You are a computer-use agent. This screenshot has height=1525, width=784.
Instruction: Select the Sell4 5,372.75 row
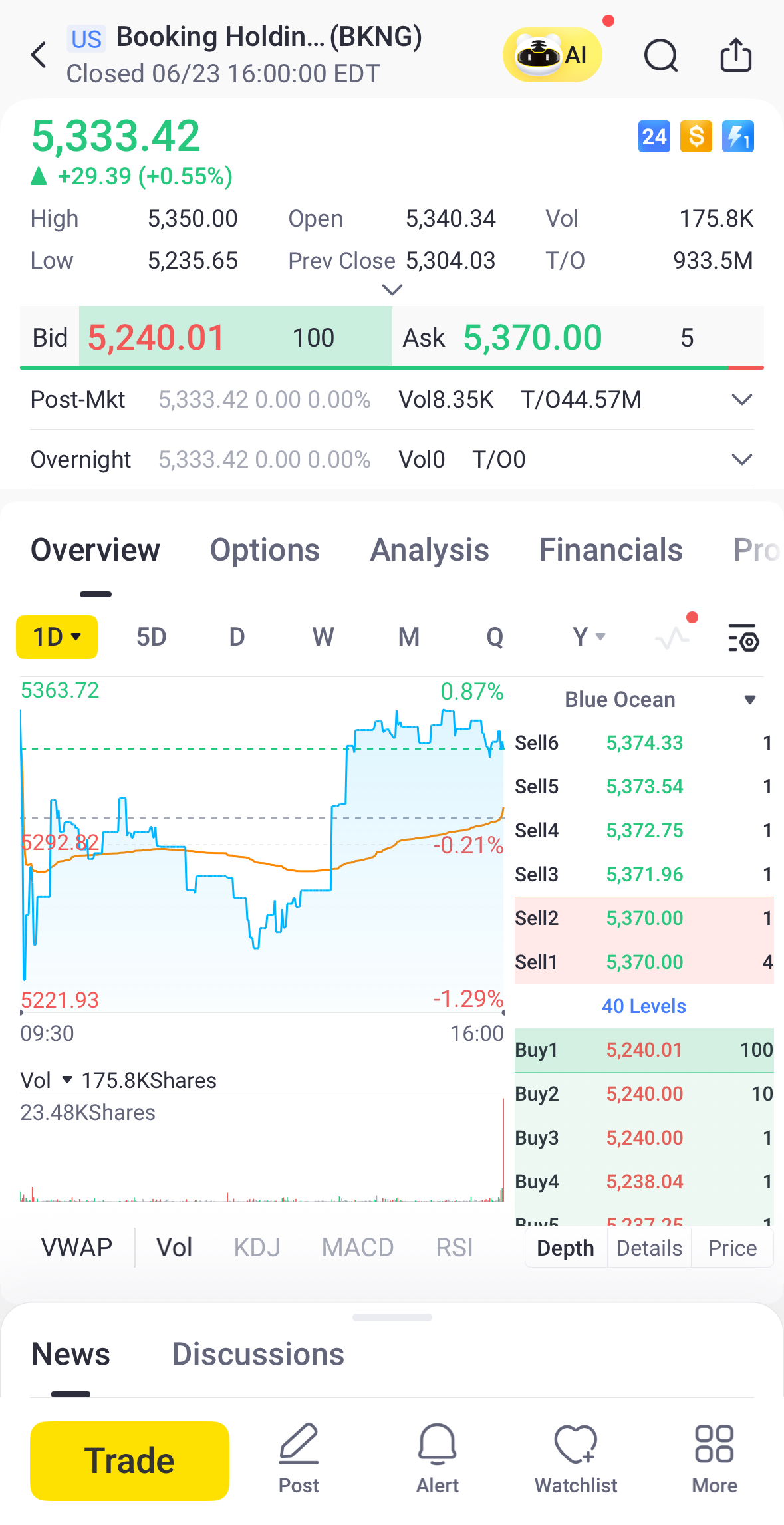[644, 831]
